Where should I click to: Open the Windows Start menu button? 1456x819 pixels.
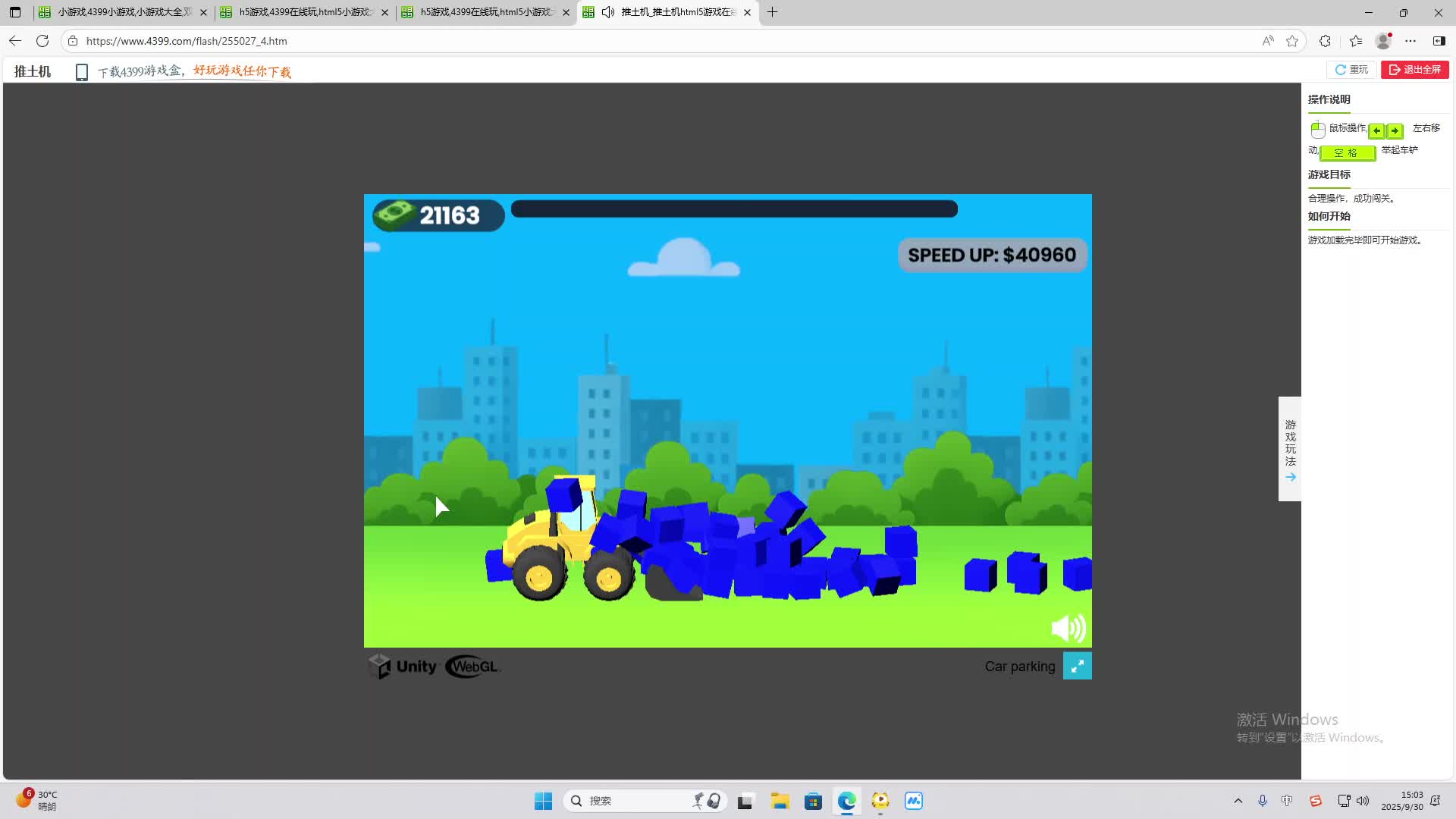pos(543,801)
